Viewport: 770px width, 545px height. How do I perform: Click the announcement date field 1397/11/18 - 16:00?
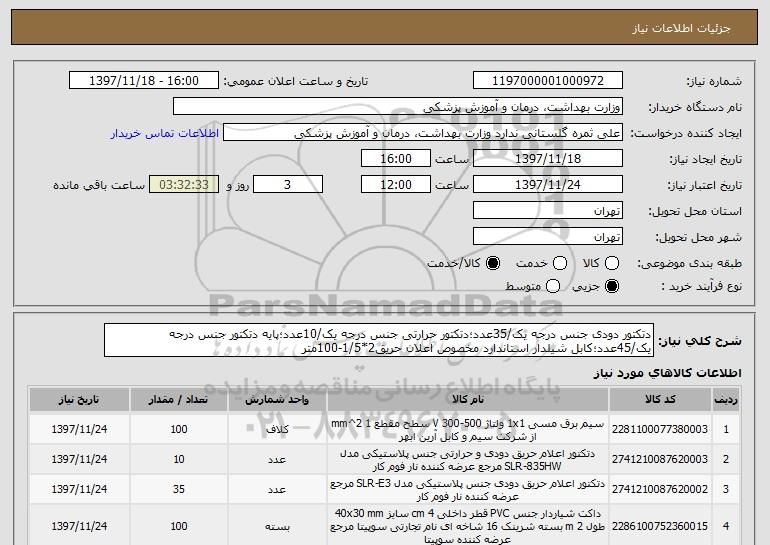144,81
